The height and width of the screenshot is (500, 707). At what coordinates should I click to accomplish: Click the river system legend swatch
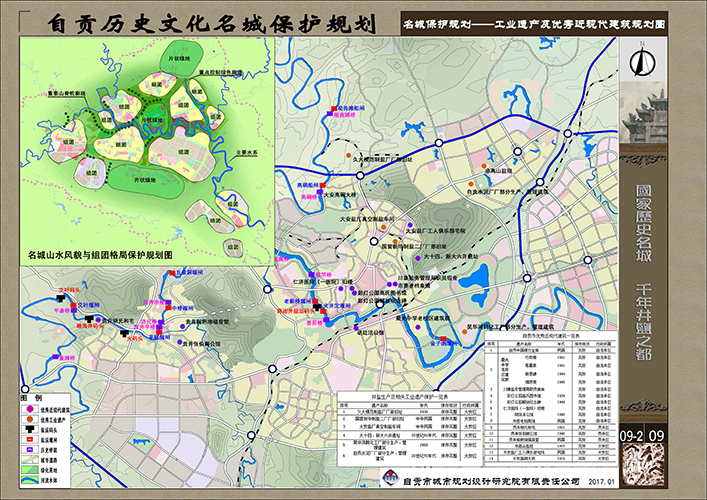tap(30, 480)
